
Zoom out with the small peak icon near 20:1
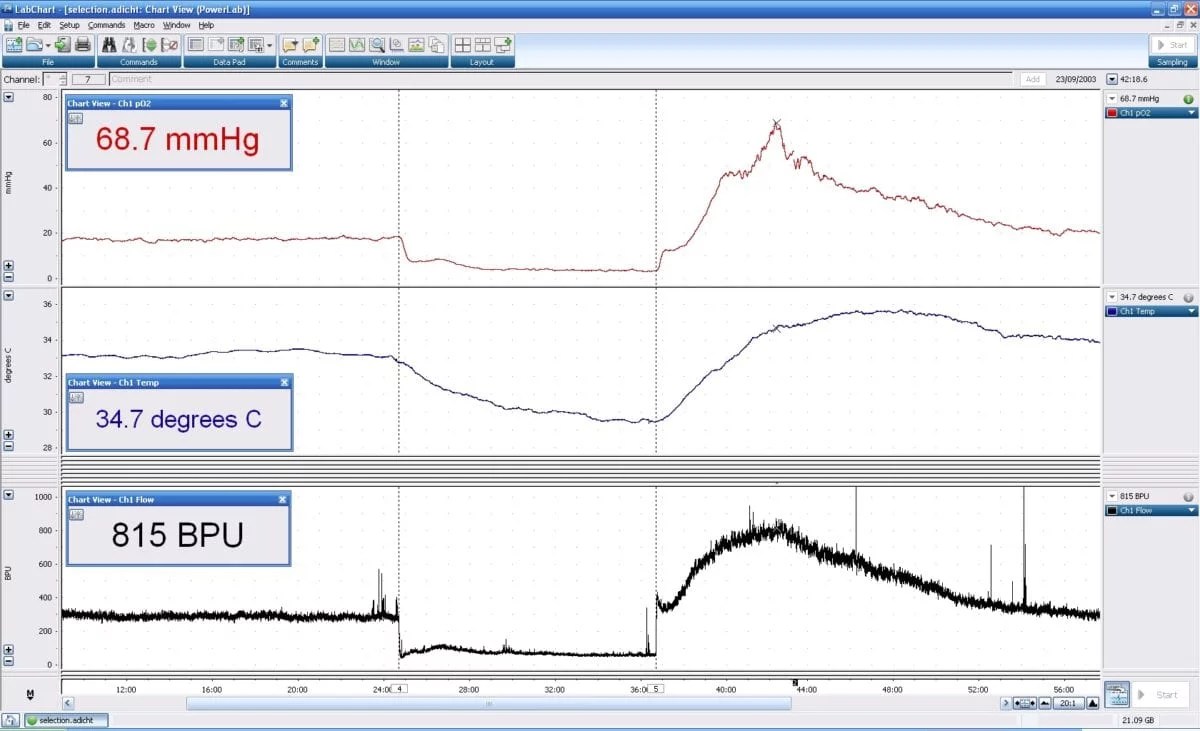tap(1044, 703)
